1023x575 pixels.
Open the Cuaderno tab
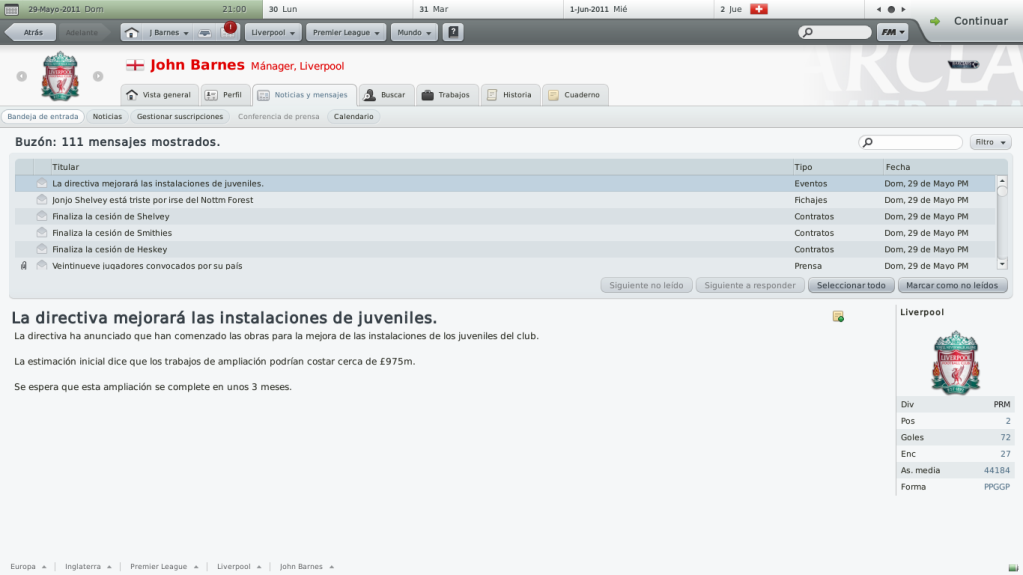(575, 95)
